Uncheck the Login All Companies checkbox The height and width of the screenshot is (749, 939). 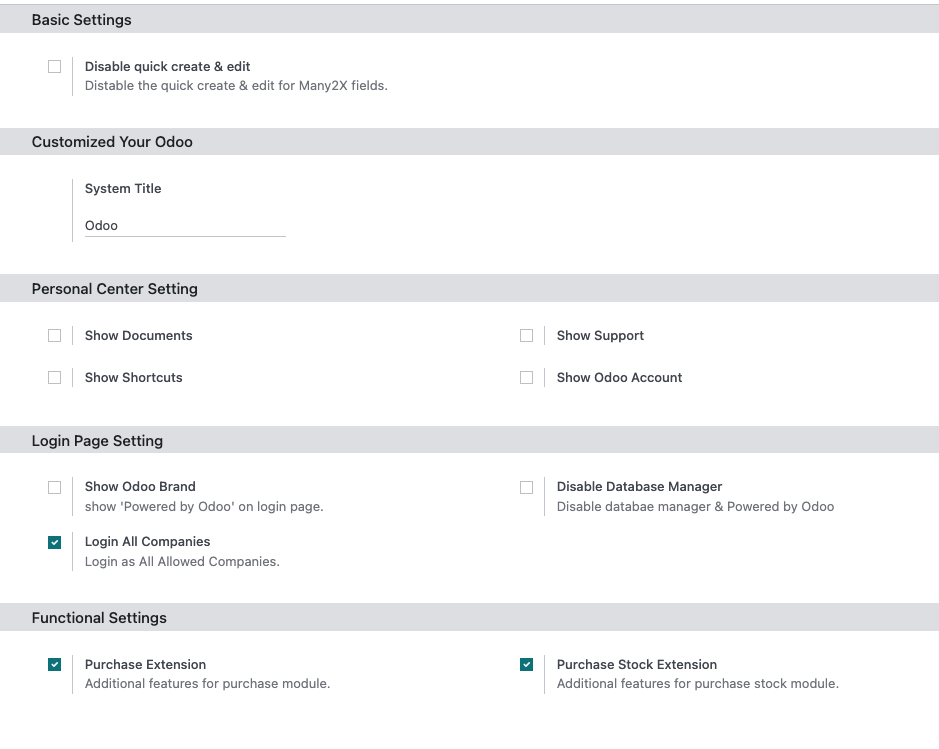[54, 542]
